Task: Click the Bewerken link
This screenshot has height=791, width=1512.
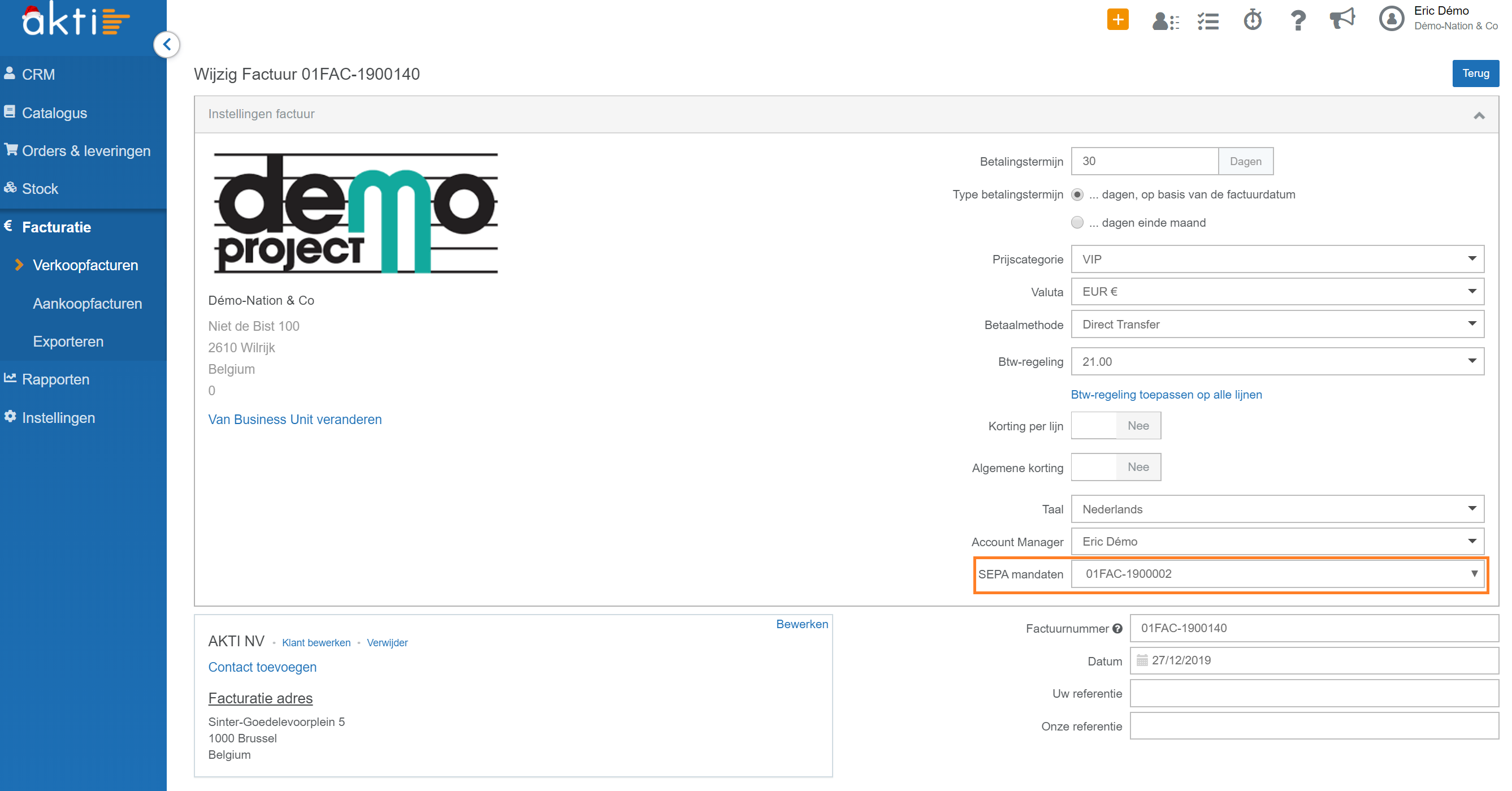Action: pyautogui.click(x=802, y=624)
